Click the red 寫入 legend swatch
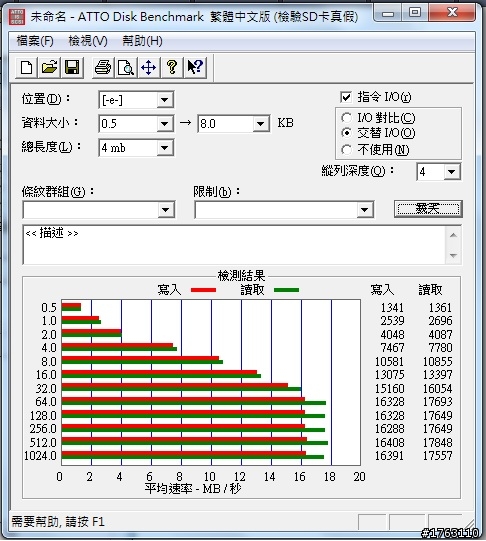 (204, 290)
